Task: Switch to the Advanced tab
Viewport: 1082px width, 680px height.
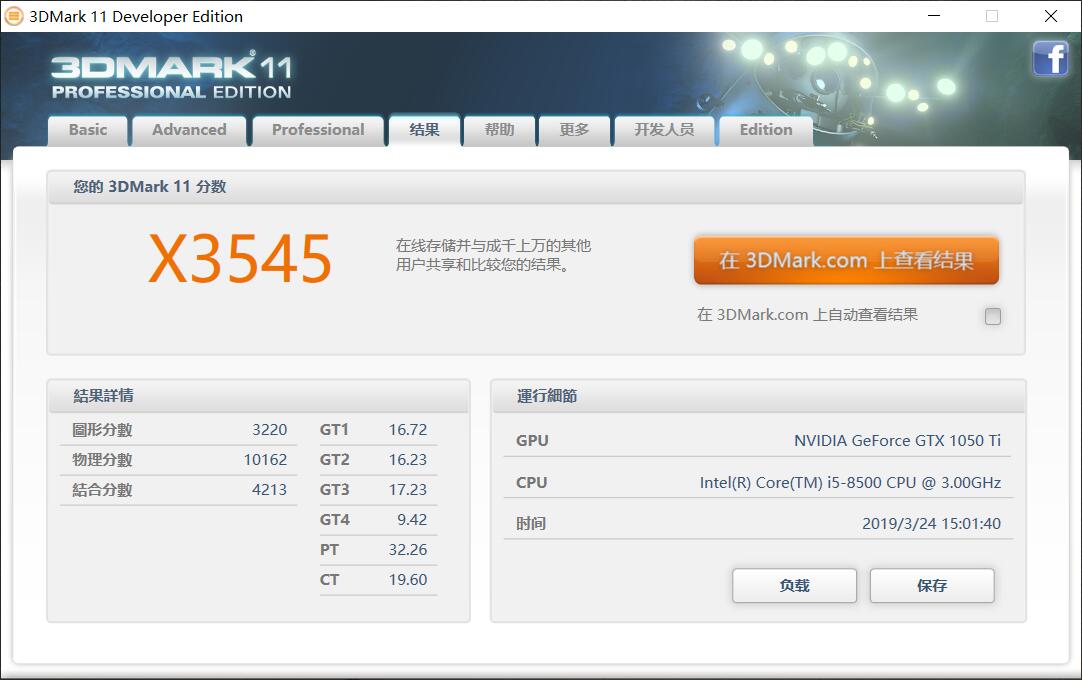Action: [x=188, y=130]
